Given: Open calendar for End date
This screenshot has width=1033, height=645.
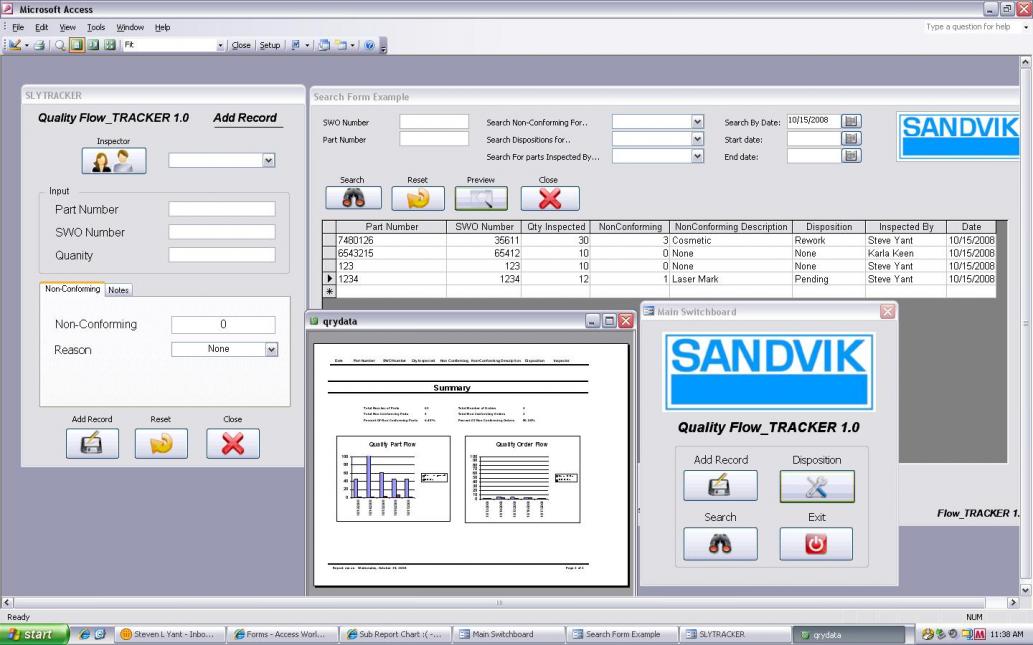Looking at the screenshot, I should pos(851,156).
